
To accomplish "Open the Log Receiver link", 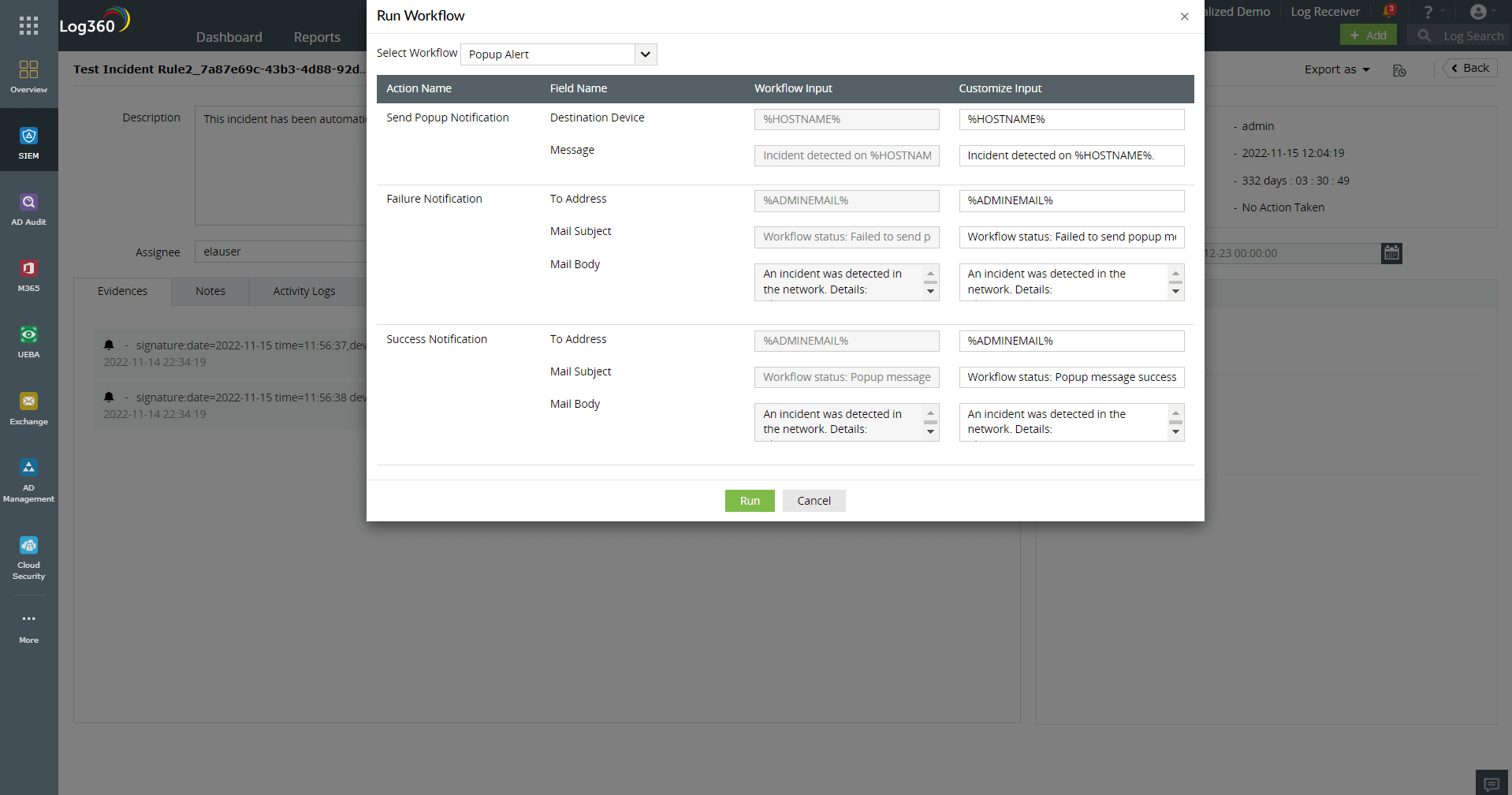I will pyautogui.click(x=1325, y=12).
